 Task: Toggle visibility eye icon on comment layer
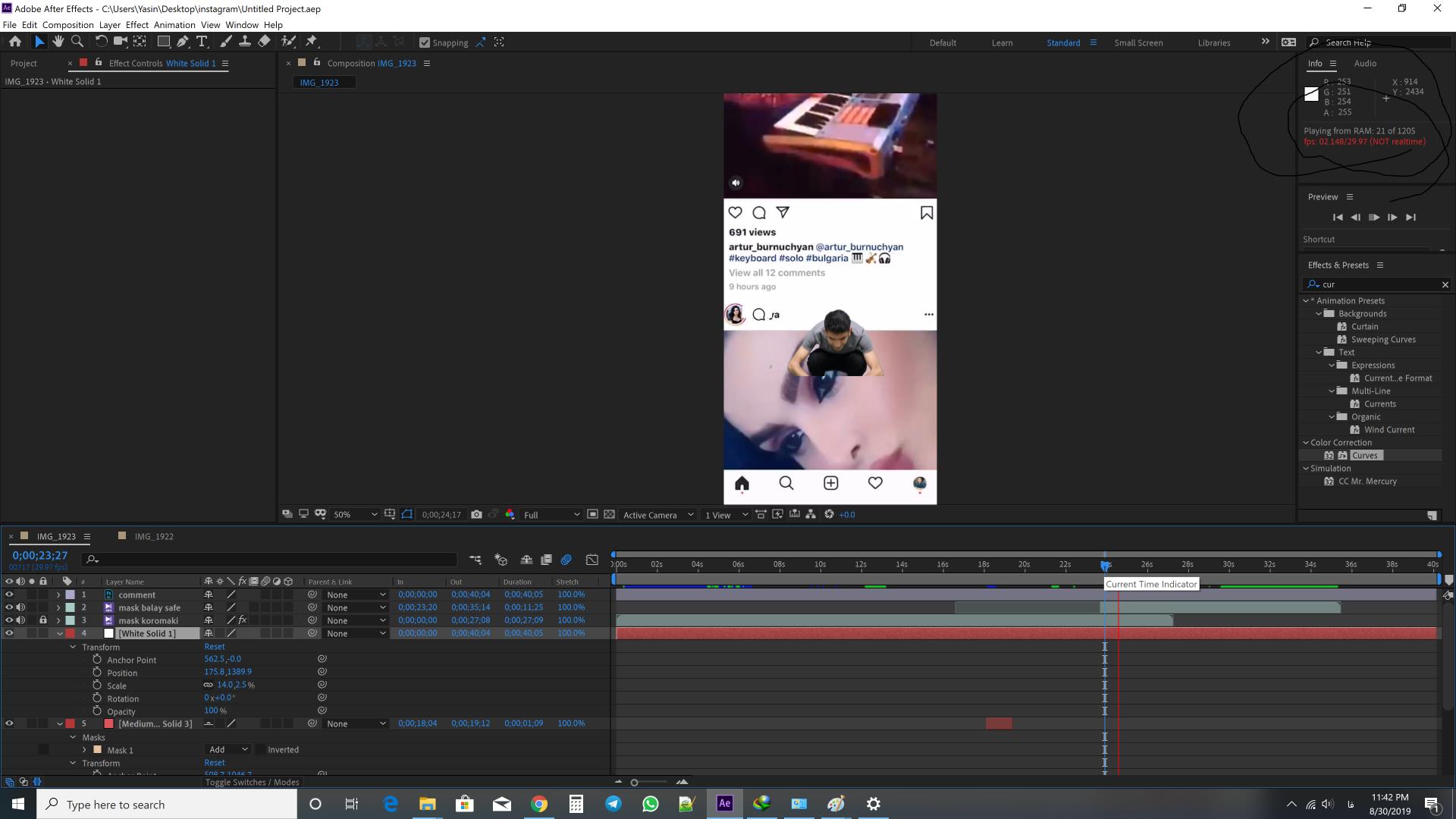coord(9,594)
